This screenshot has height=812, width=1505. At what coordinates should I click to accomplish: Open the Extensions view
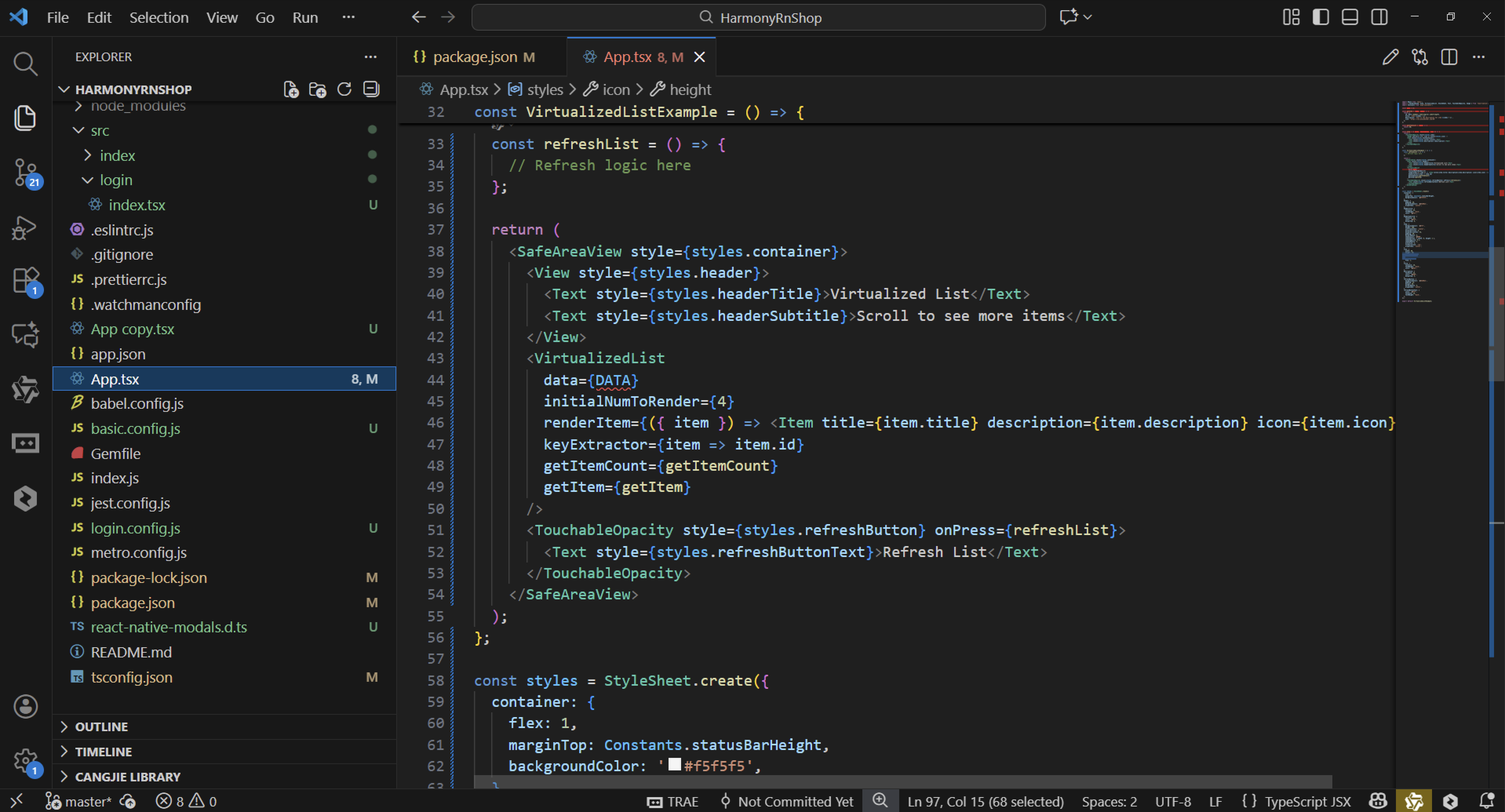click(x=25, y=281)
